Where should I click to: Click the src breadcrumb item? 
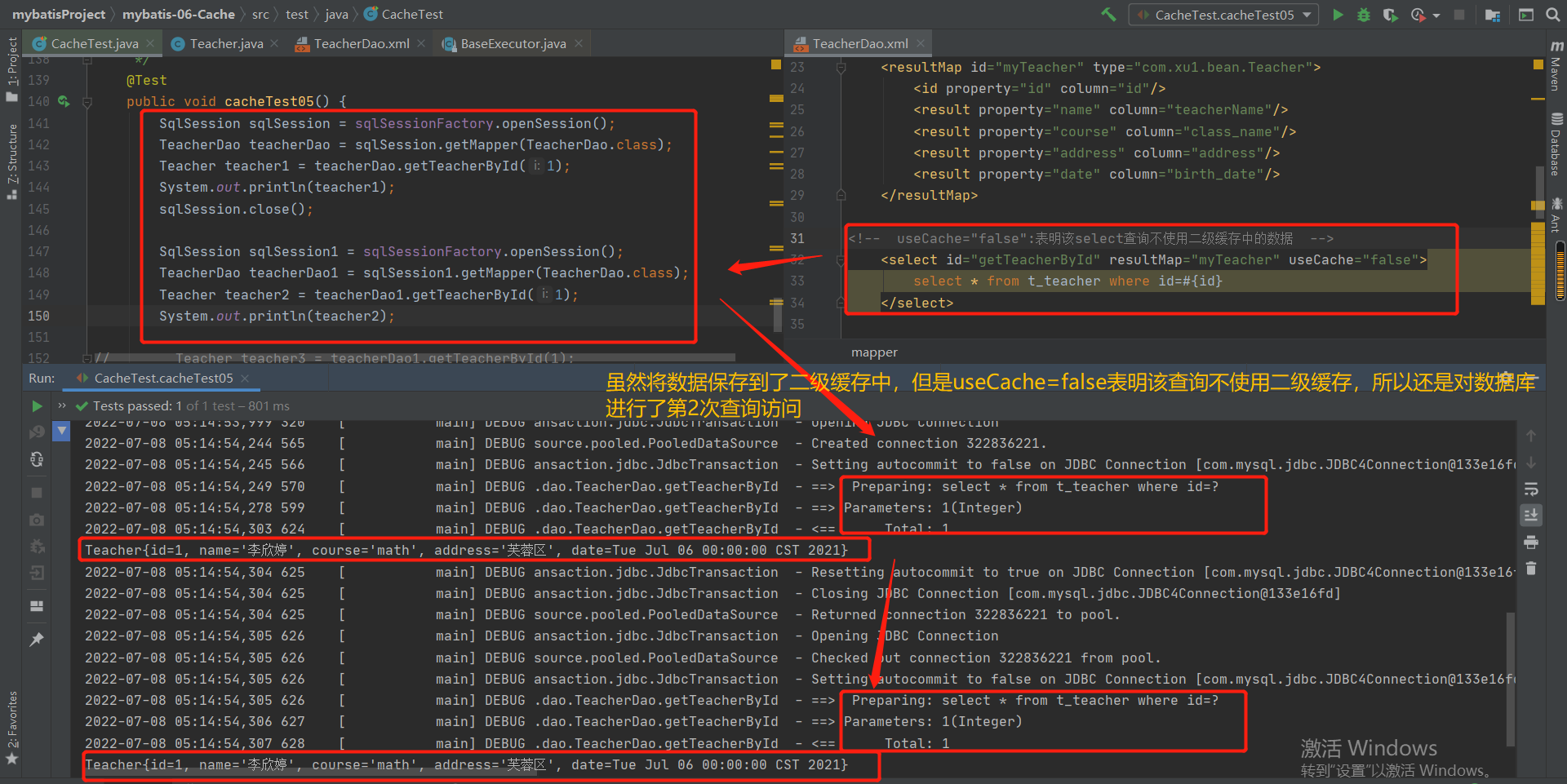(260, 14)
